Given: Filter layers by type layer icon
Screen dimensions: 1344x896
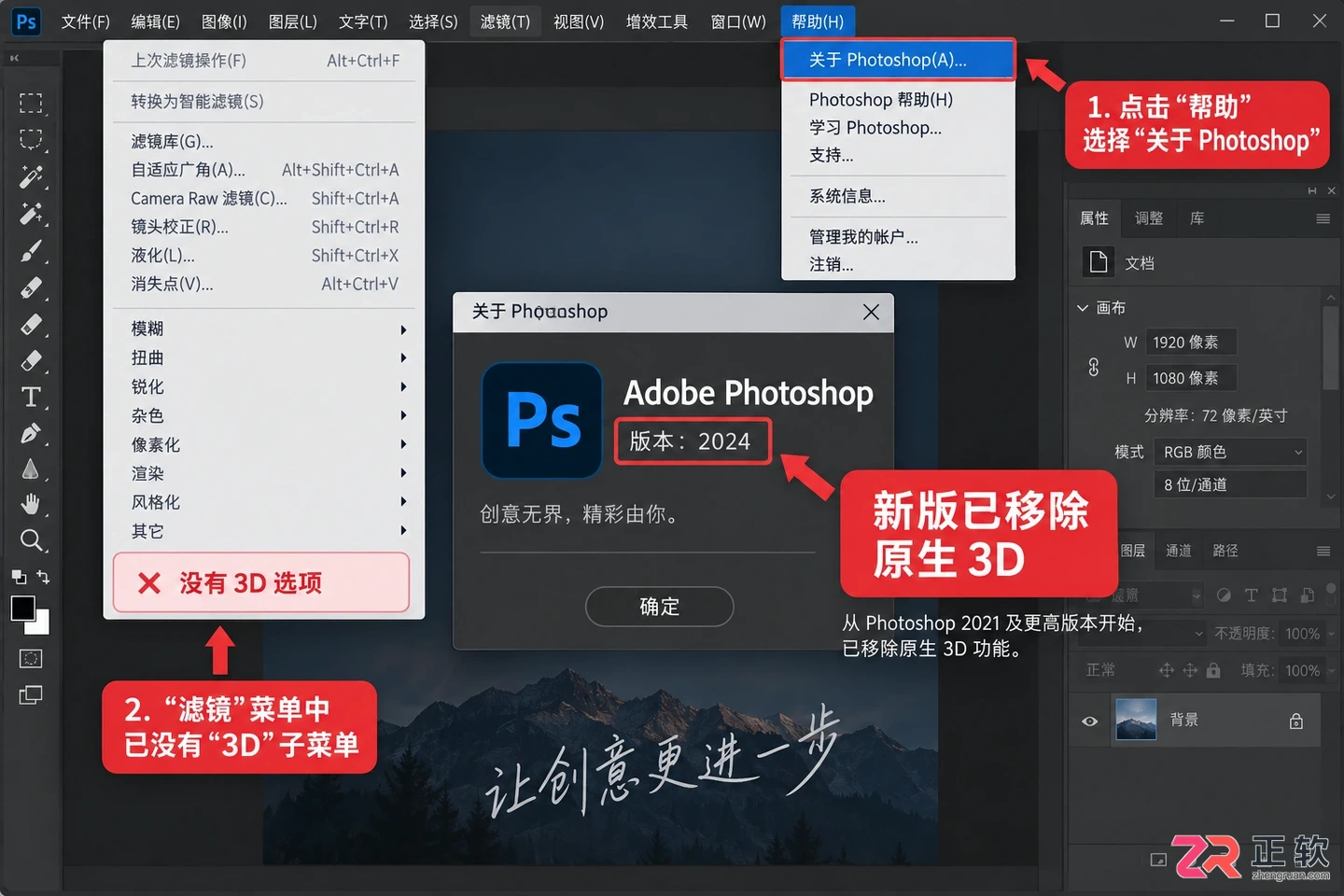Looking at the screenshot, I should [x=1252, y=595].
